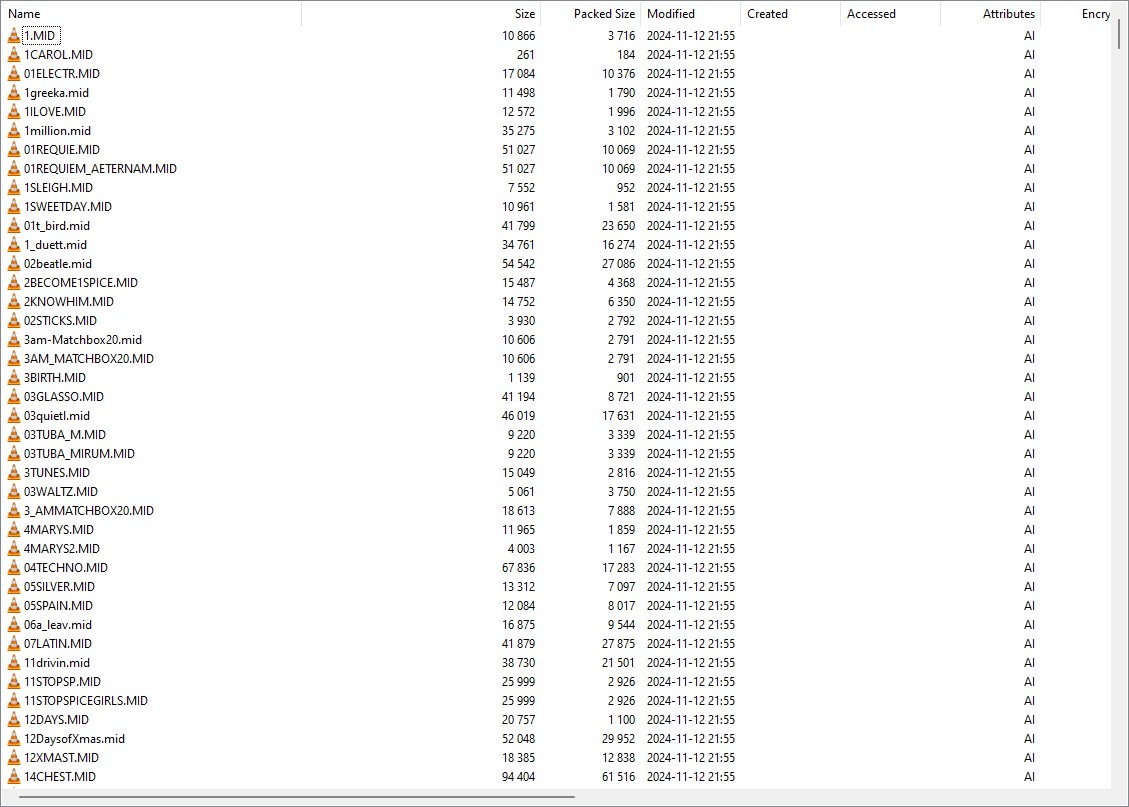
Task: Click the vertical scrollbar thumb on the right
Action: [x=1119, y=32]
